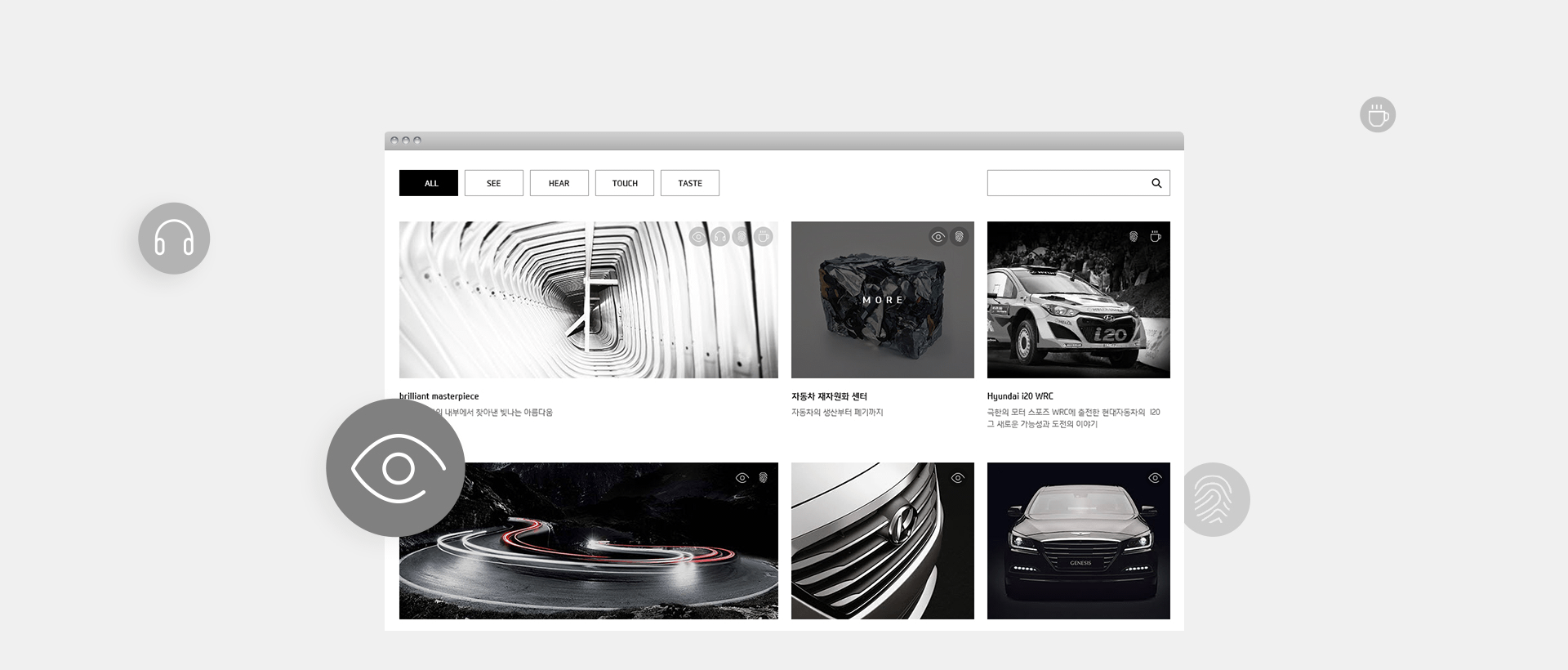Click fingerprint icon on recycling center card
This screenshot has width=1568, height=670.
(x=960, y=237)
